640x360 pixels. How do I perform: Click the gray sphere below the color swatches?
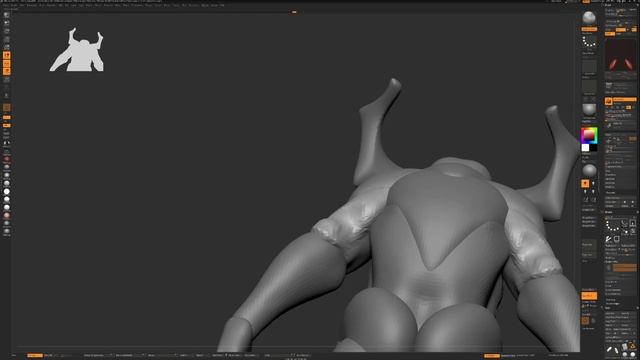pyautogui.click(x=589, y=170)
